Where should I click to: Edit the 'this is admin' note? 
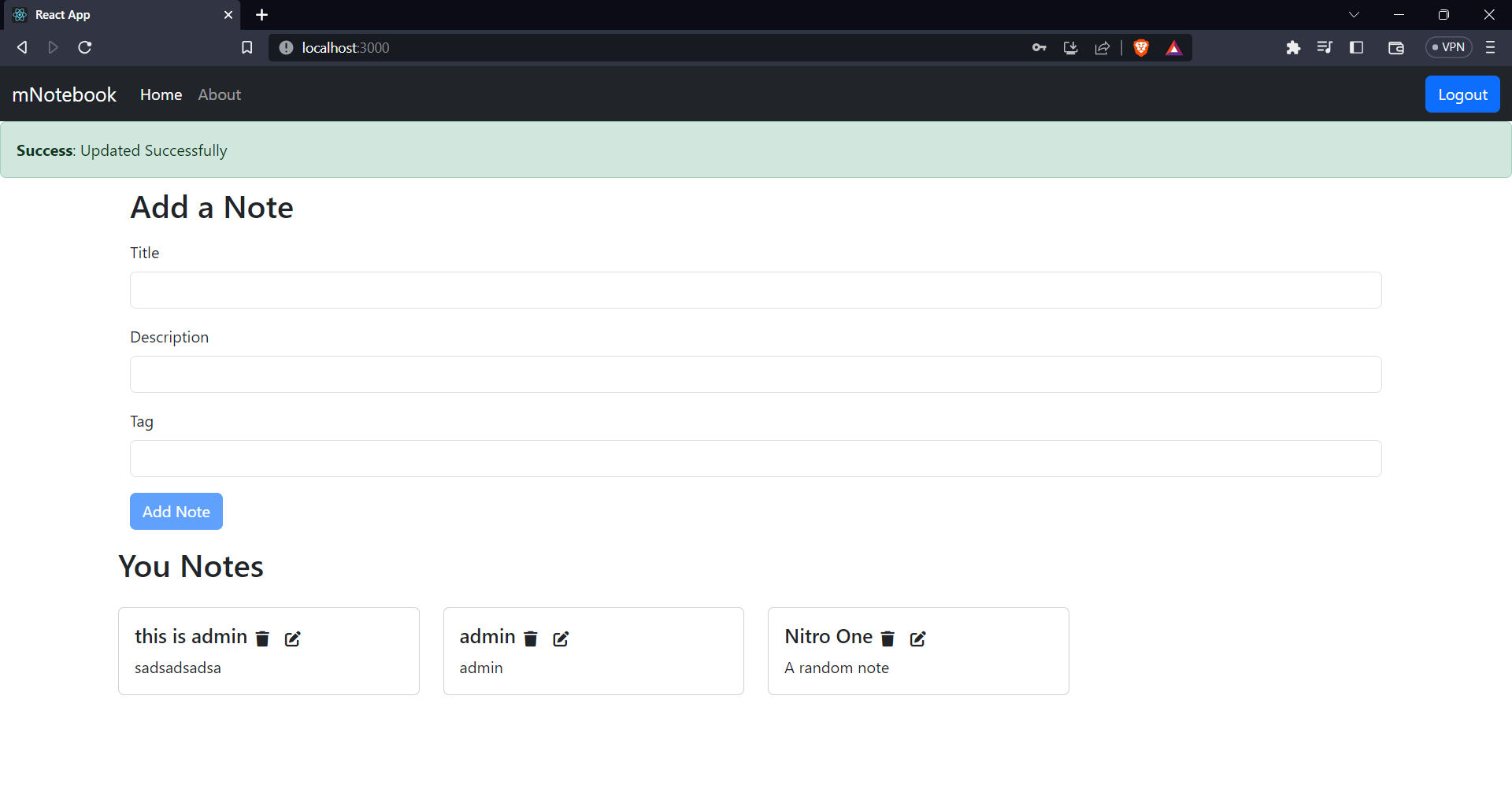click(x=292, y=638)
